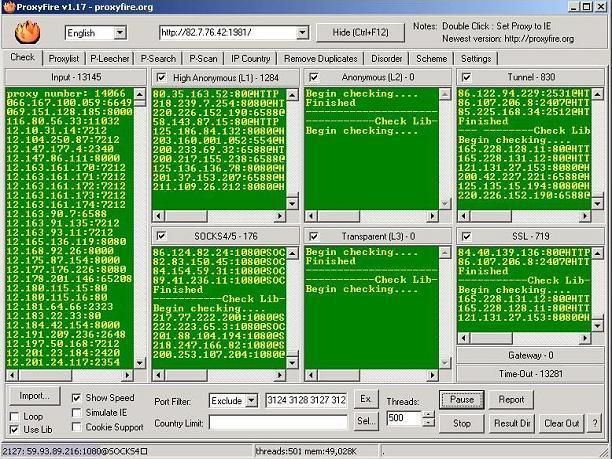Open the Scheme tab
Viewport: 612px width, 459px height.
click(431, 59)
